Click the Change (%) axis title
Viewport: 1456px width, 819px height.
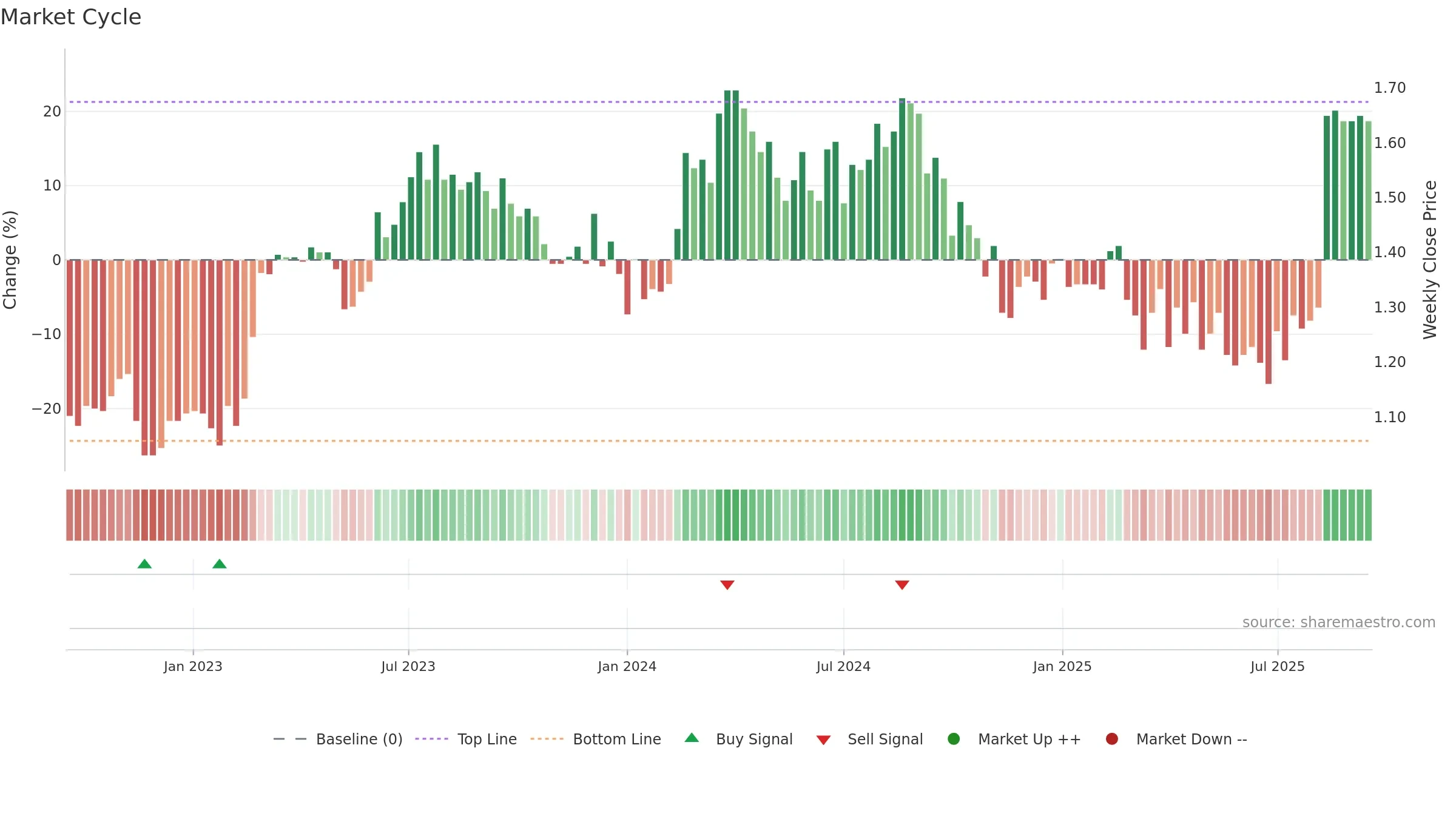click(10, 260)
